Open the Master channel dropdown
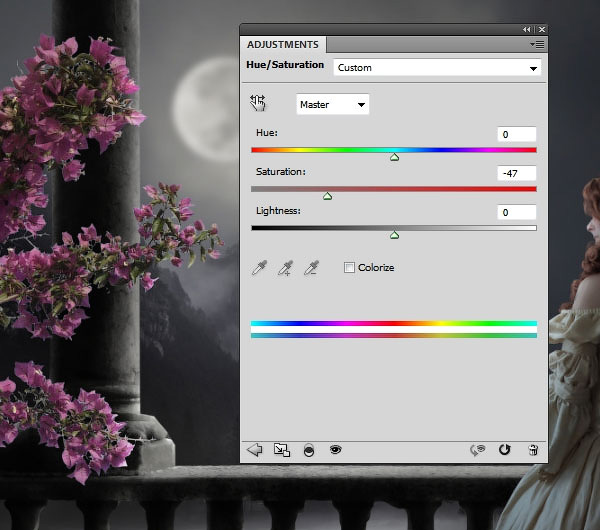This screenshot has height=530, width=600. (x=333, y=104)
